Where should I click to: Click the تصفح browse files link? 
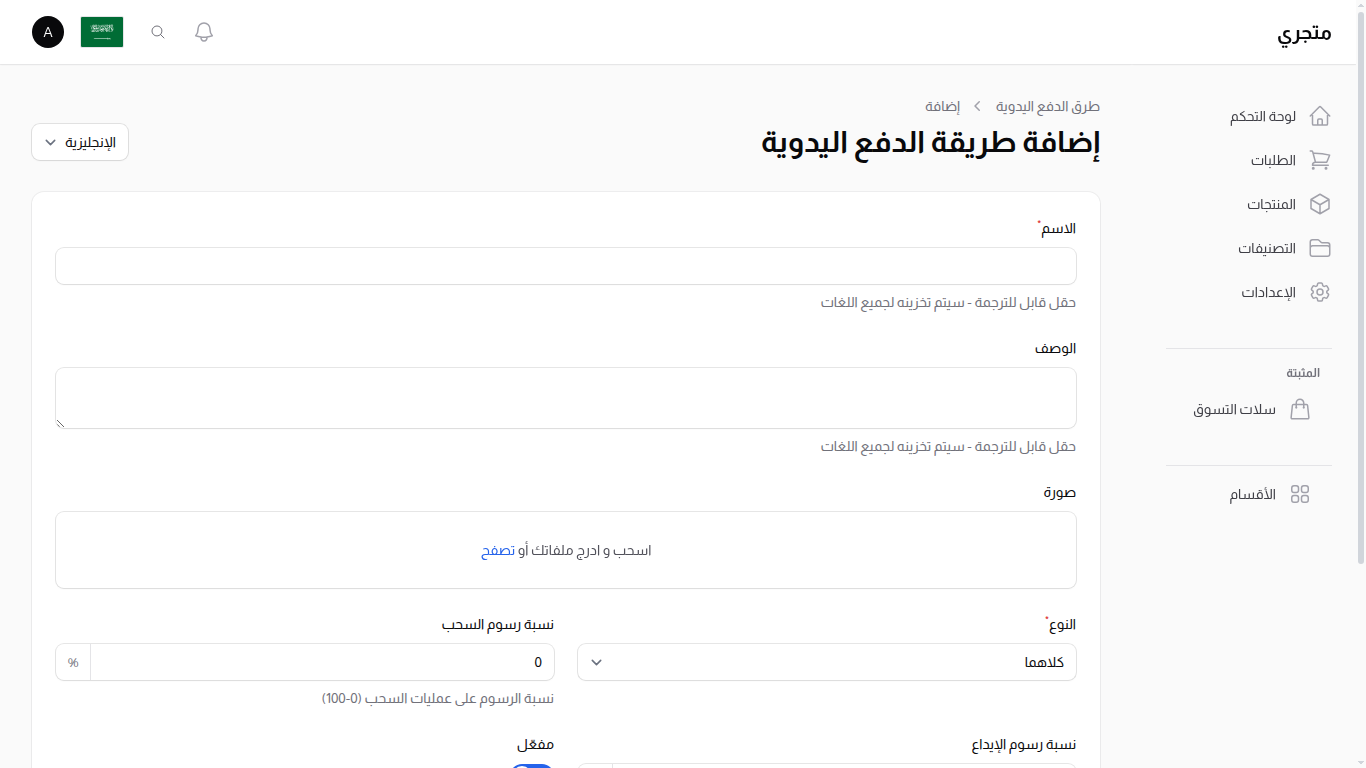498,550
